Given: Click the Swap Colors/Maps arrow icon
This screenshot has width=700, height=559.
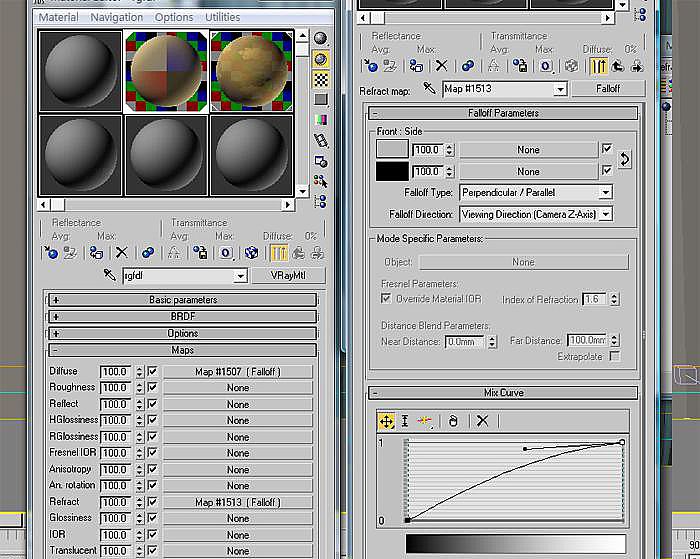Looking at the screenshot, I should [x=625, y=159].
